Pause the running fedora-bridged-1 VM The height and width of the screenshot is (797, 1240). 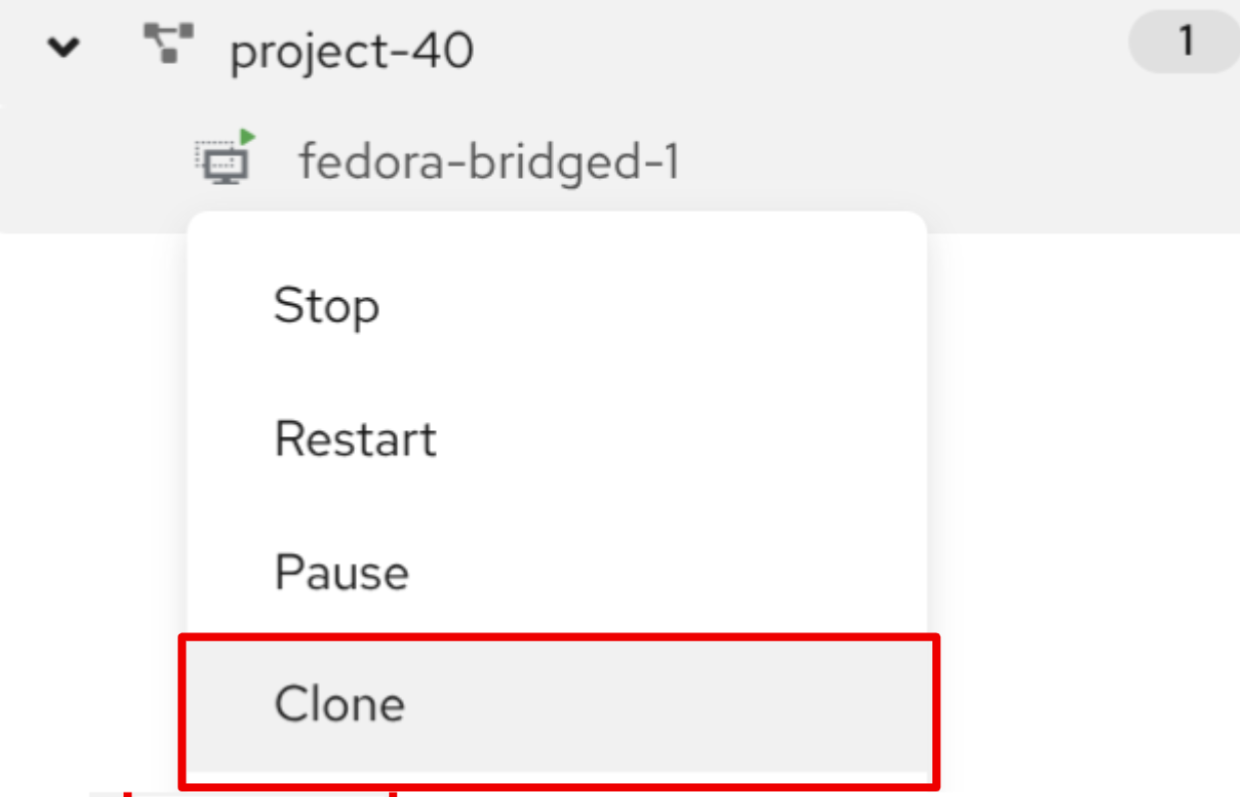point(341,572)
